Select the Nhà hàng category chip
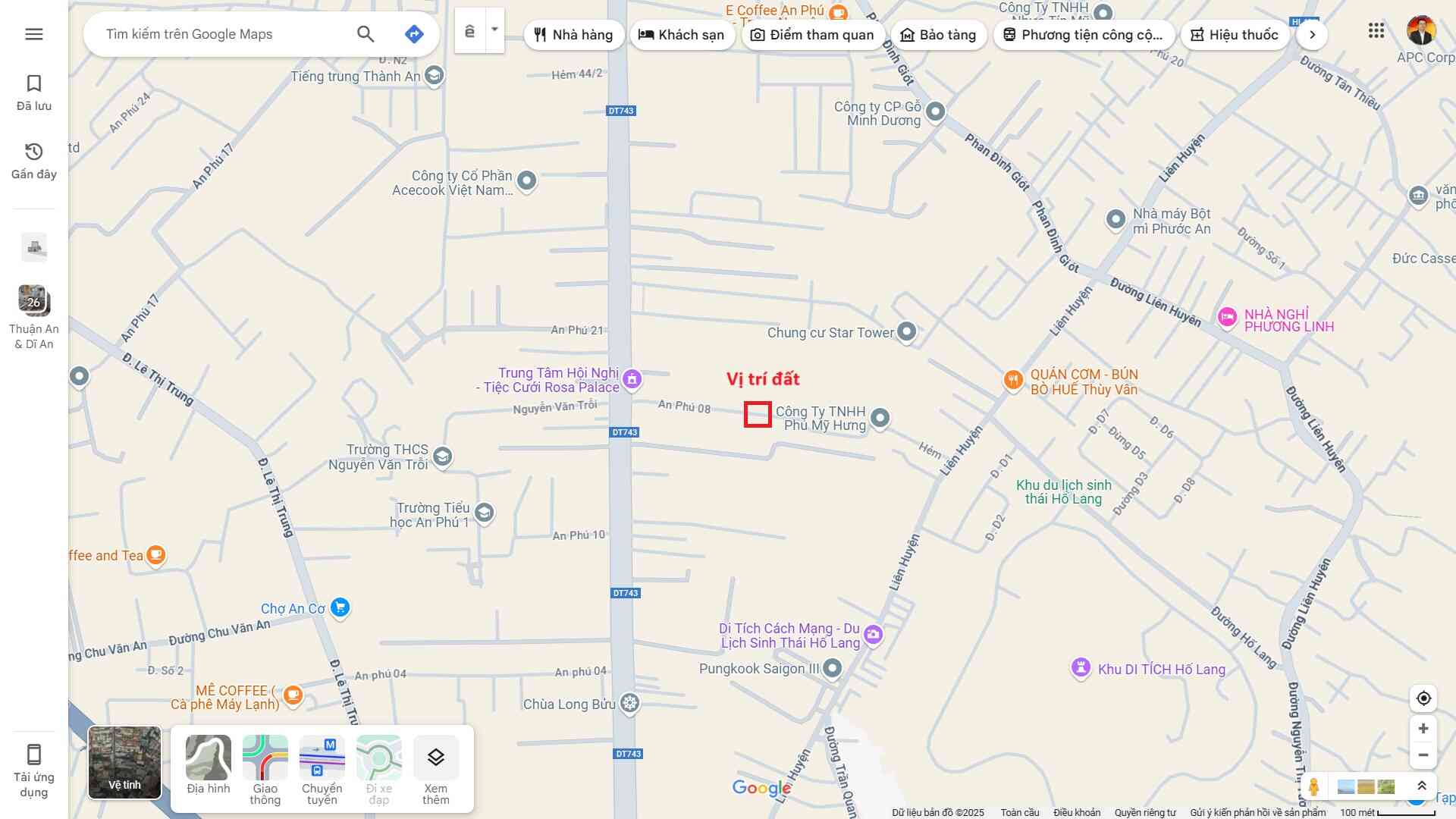 pyautogui.click(x=573, y=35)
